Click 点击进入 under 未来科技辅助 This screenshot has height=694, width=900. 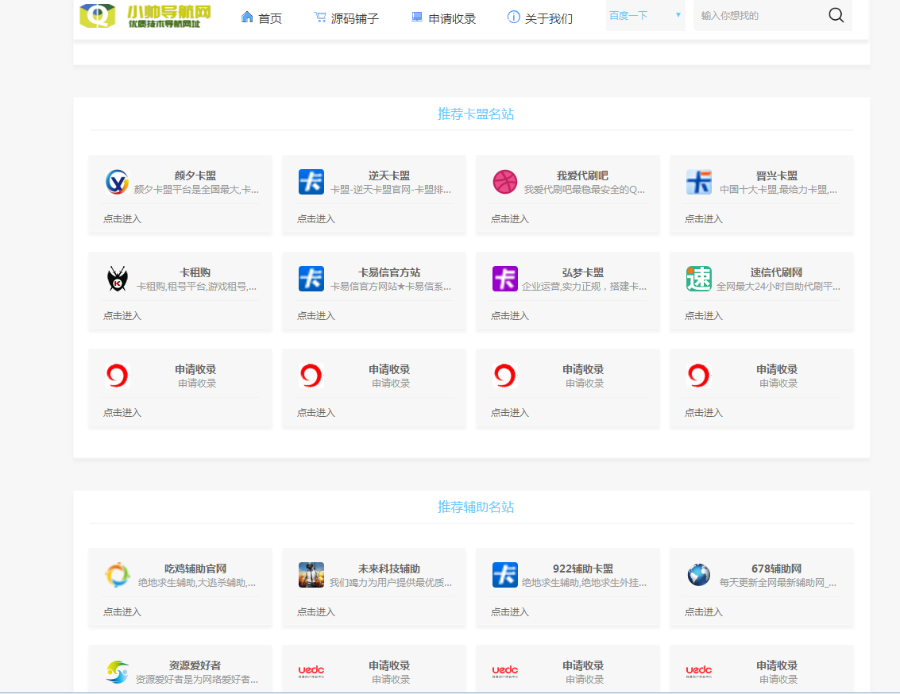click(x=316, y=612)
